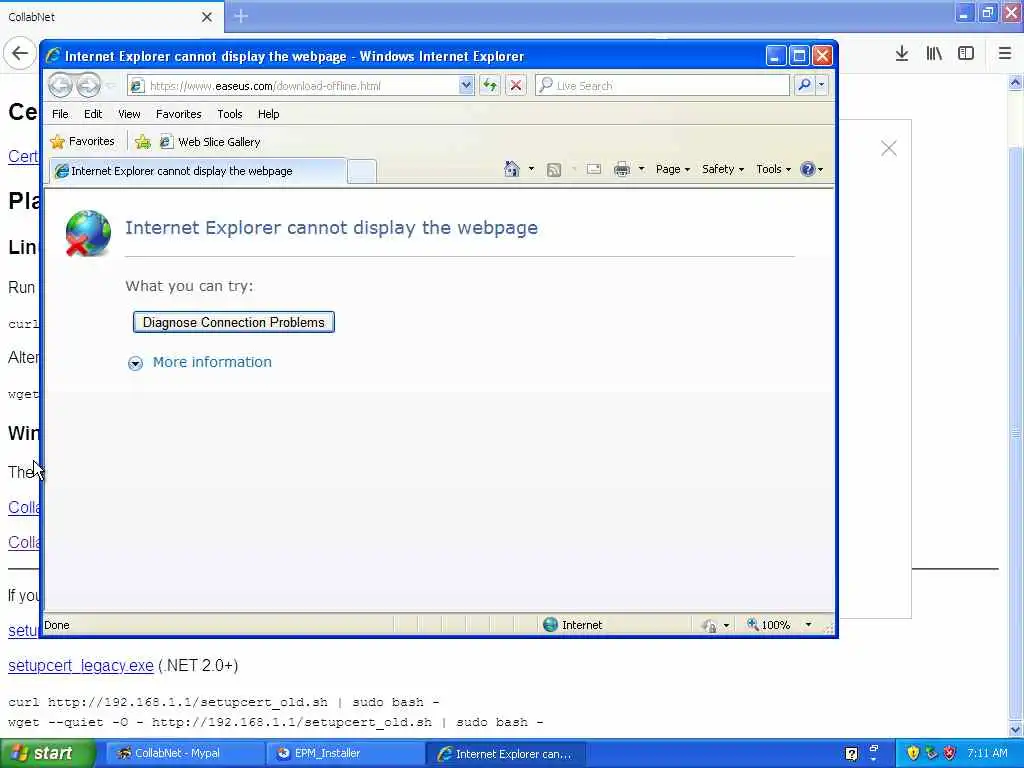The image size is (1024, 768).
Task: Click the easeus.com address bar field
Action: [300, 85]
